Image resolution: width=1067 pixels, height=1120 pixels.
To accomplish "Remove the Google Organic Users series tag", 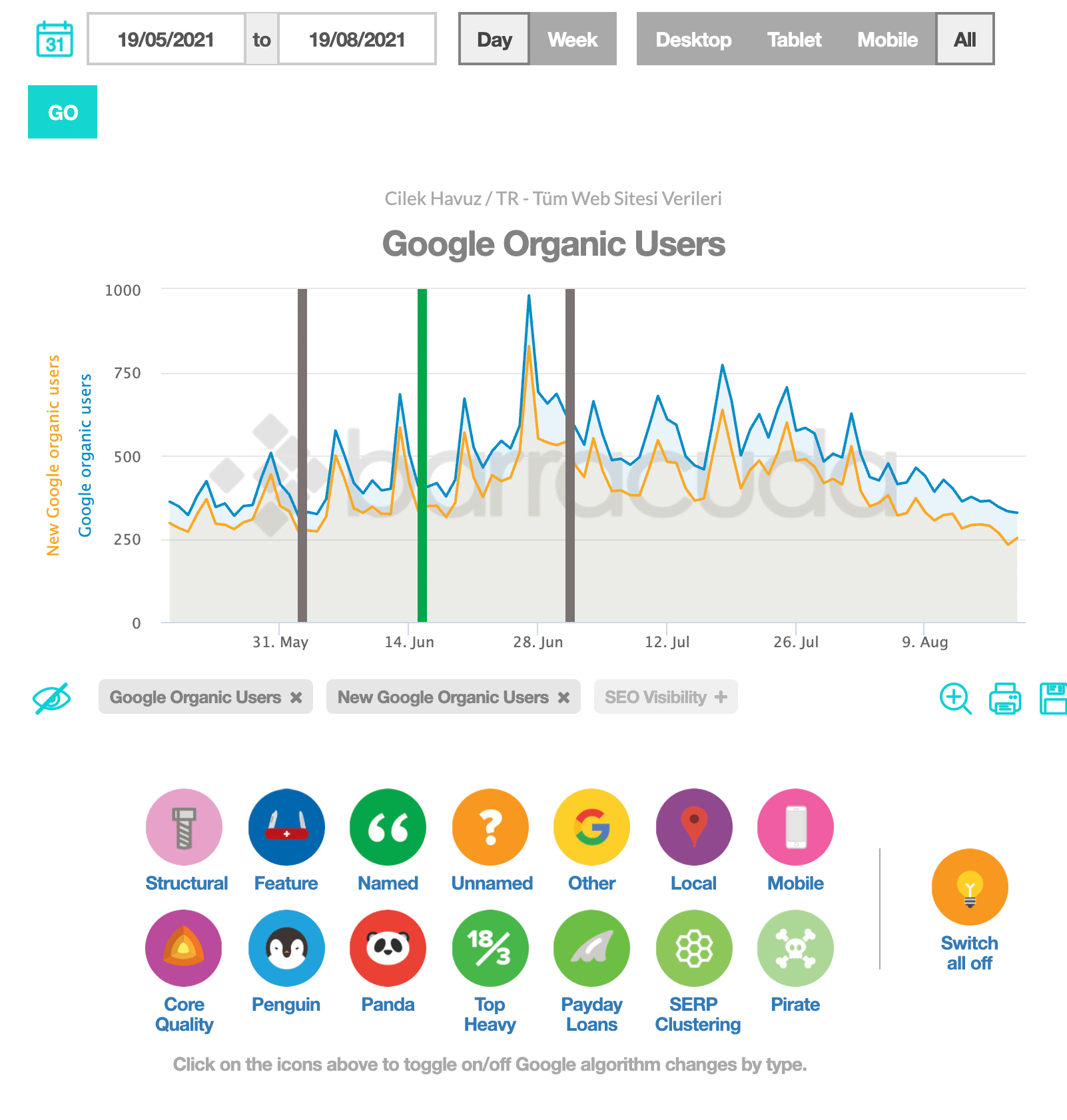I will [296, 697].
